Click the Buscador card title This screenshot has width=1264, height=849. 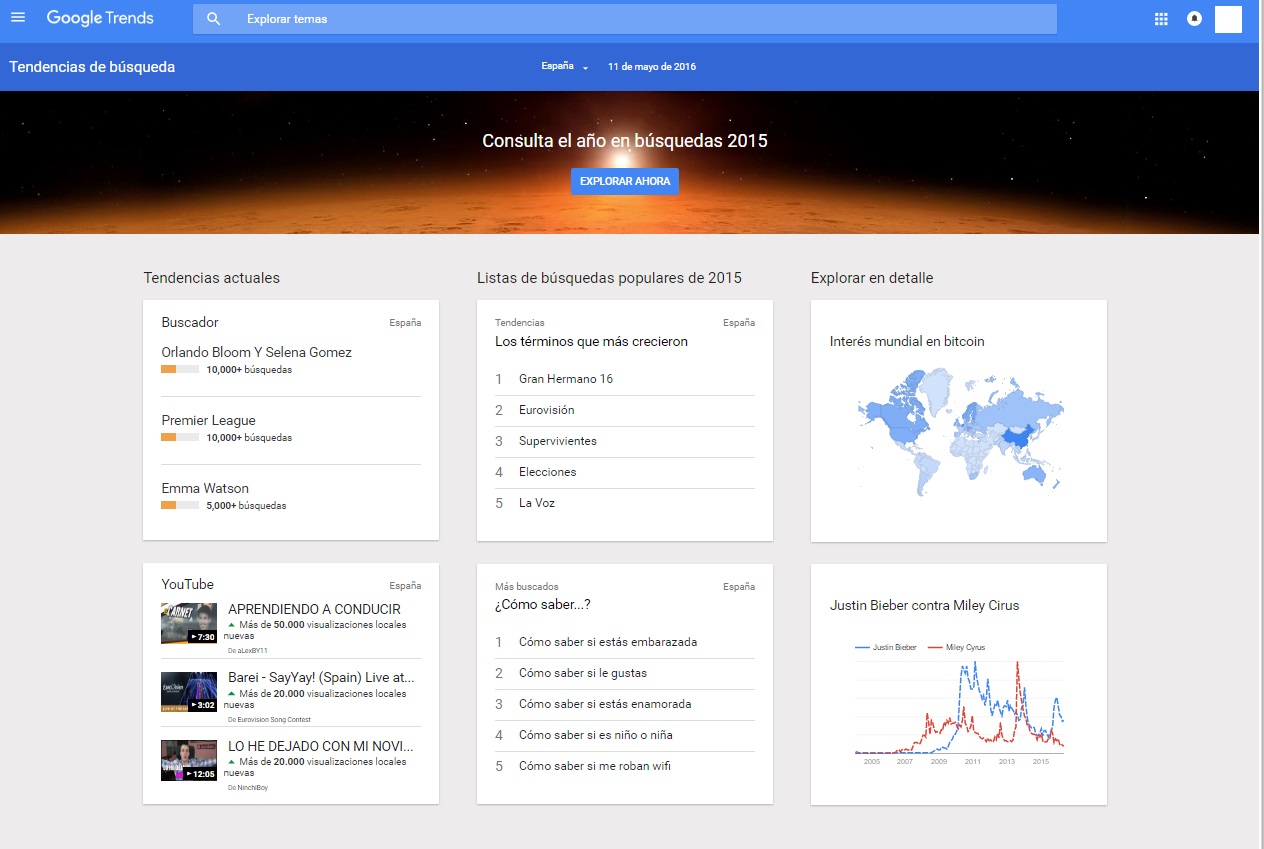click(190, 322)
